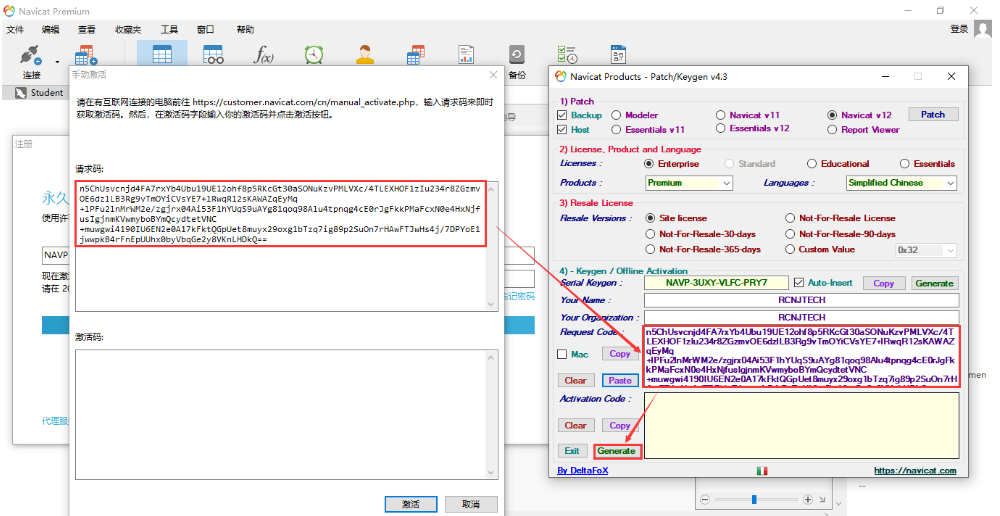
Task: Choose the Educational license radio
Action: point(812,163)
